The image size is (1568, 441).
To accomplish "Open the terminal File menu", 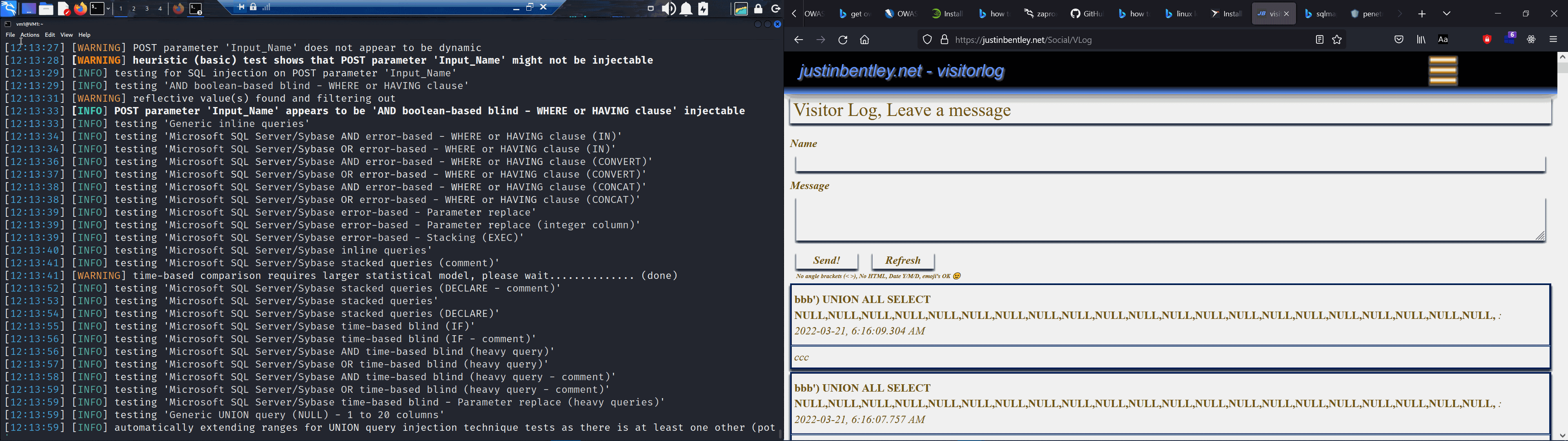I will tap(10, 36).
